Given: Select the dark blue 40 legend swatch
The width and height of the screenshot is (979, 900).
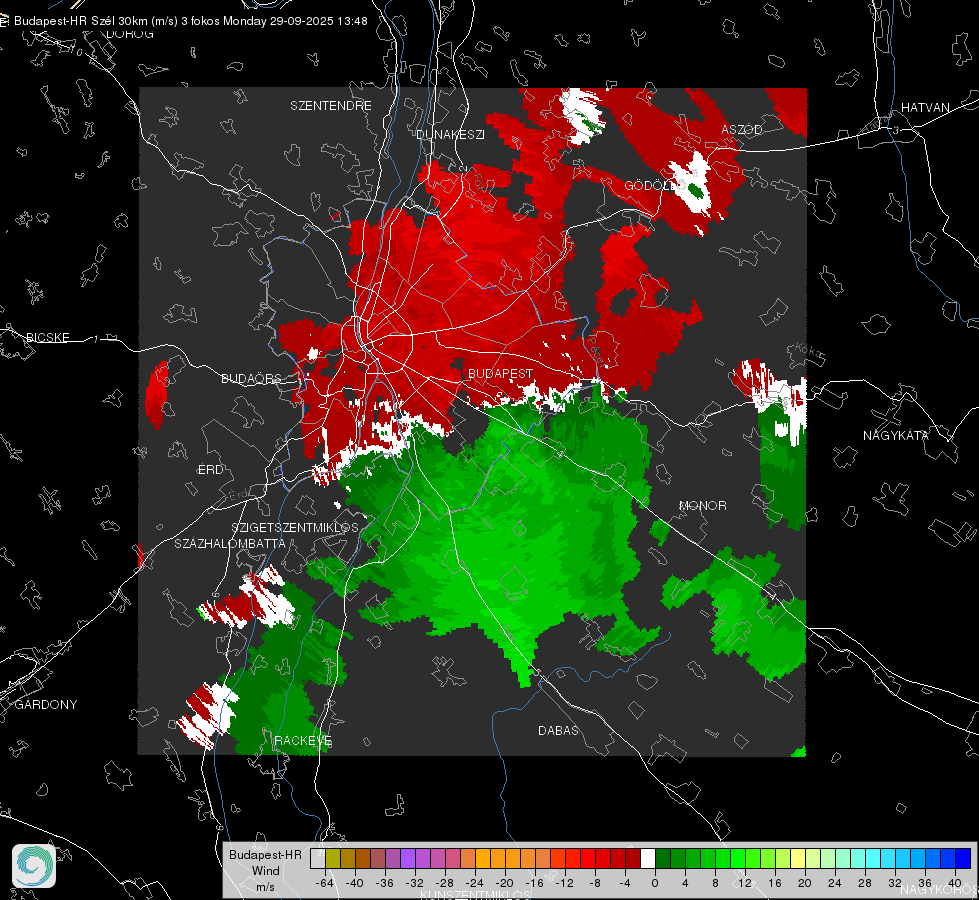Looking at the screenshot, I should 963,859.
